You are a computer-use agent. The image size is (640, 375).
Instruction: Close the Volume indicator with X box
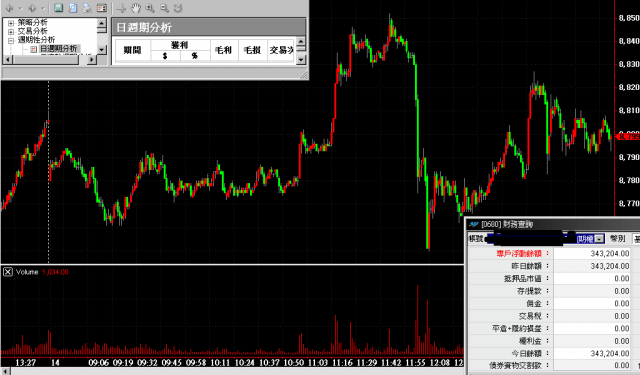pyautogui.click(x=8, y=272)
